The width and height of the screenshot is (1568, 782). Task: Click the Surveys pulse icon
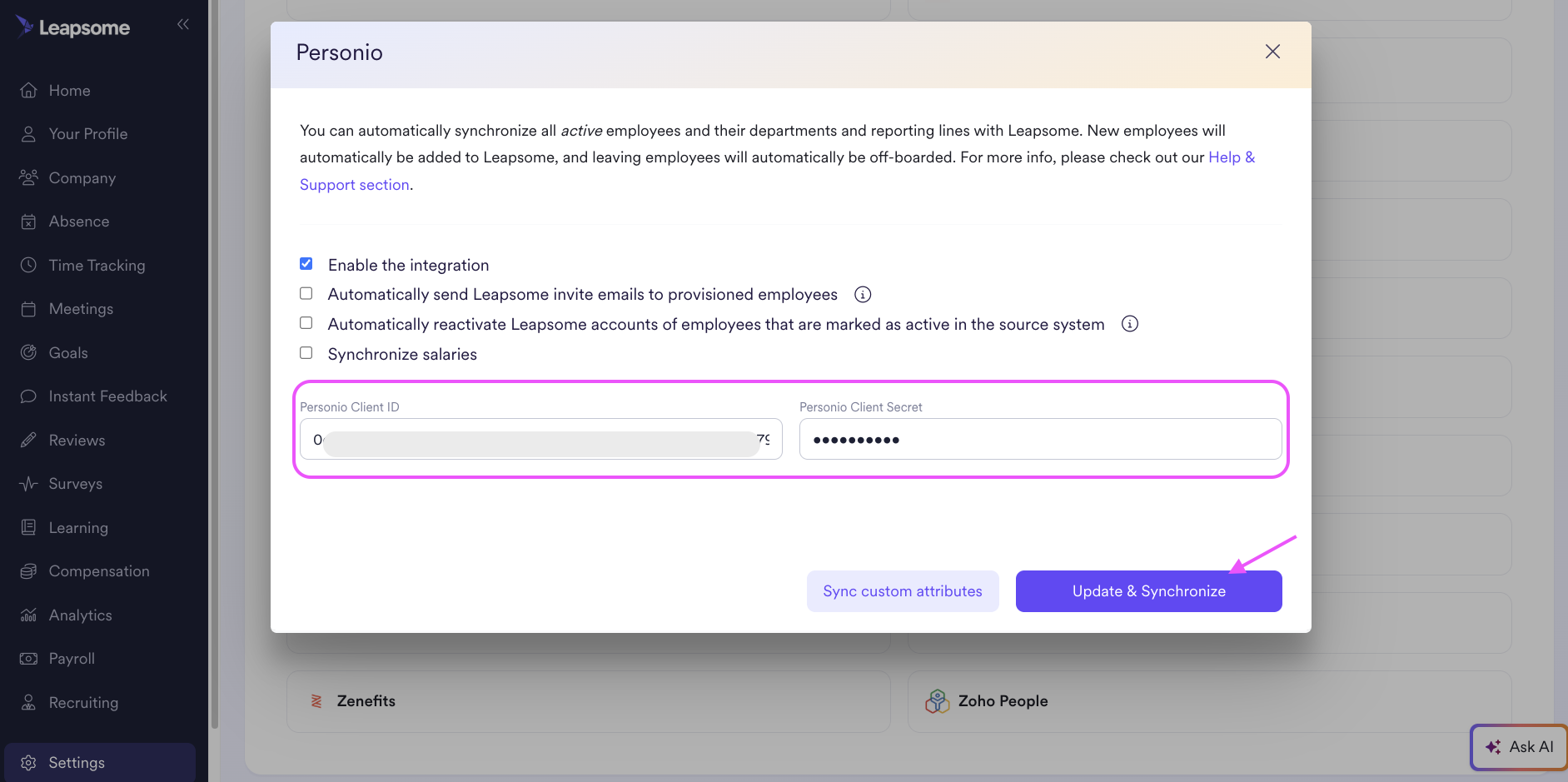point(28,484)
